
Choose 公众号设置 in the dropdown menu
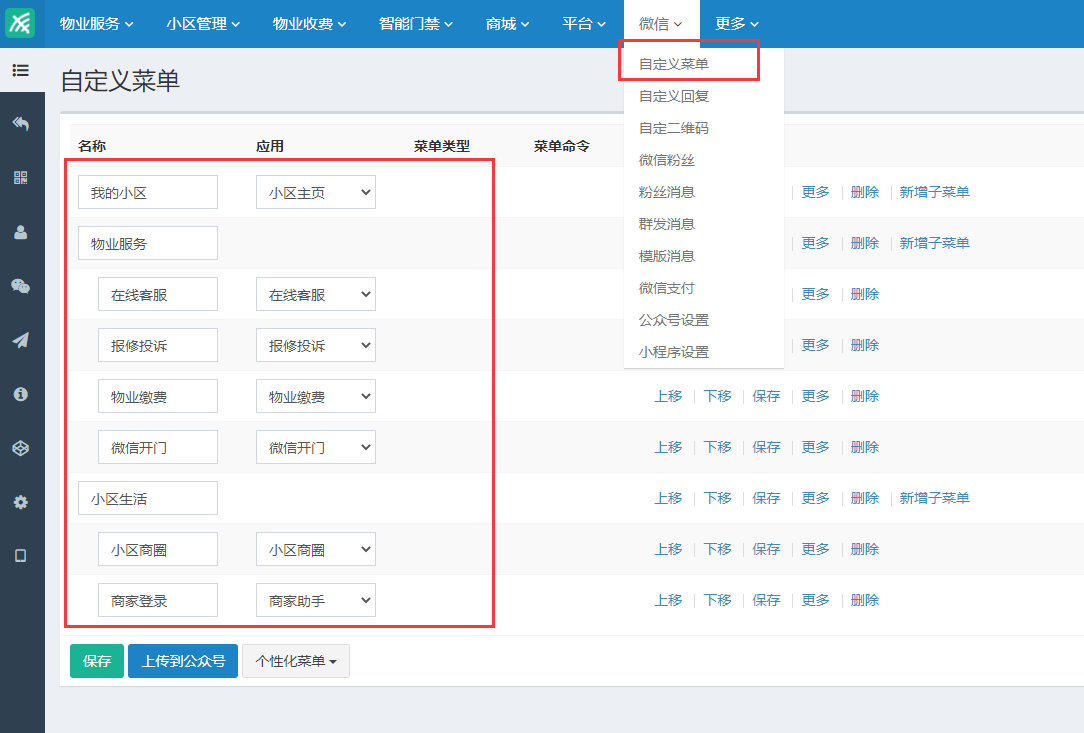coord(673,320)
